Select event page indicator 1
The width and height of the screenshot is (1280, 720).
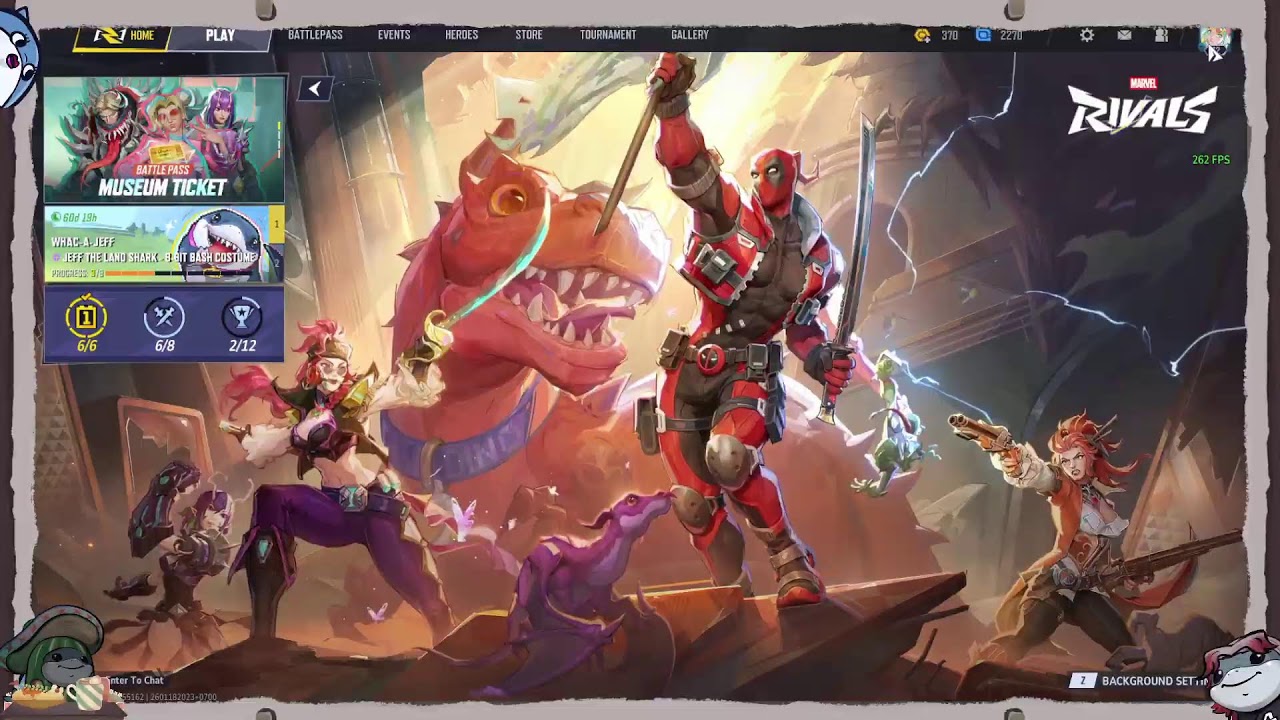coord(277,224)
